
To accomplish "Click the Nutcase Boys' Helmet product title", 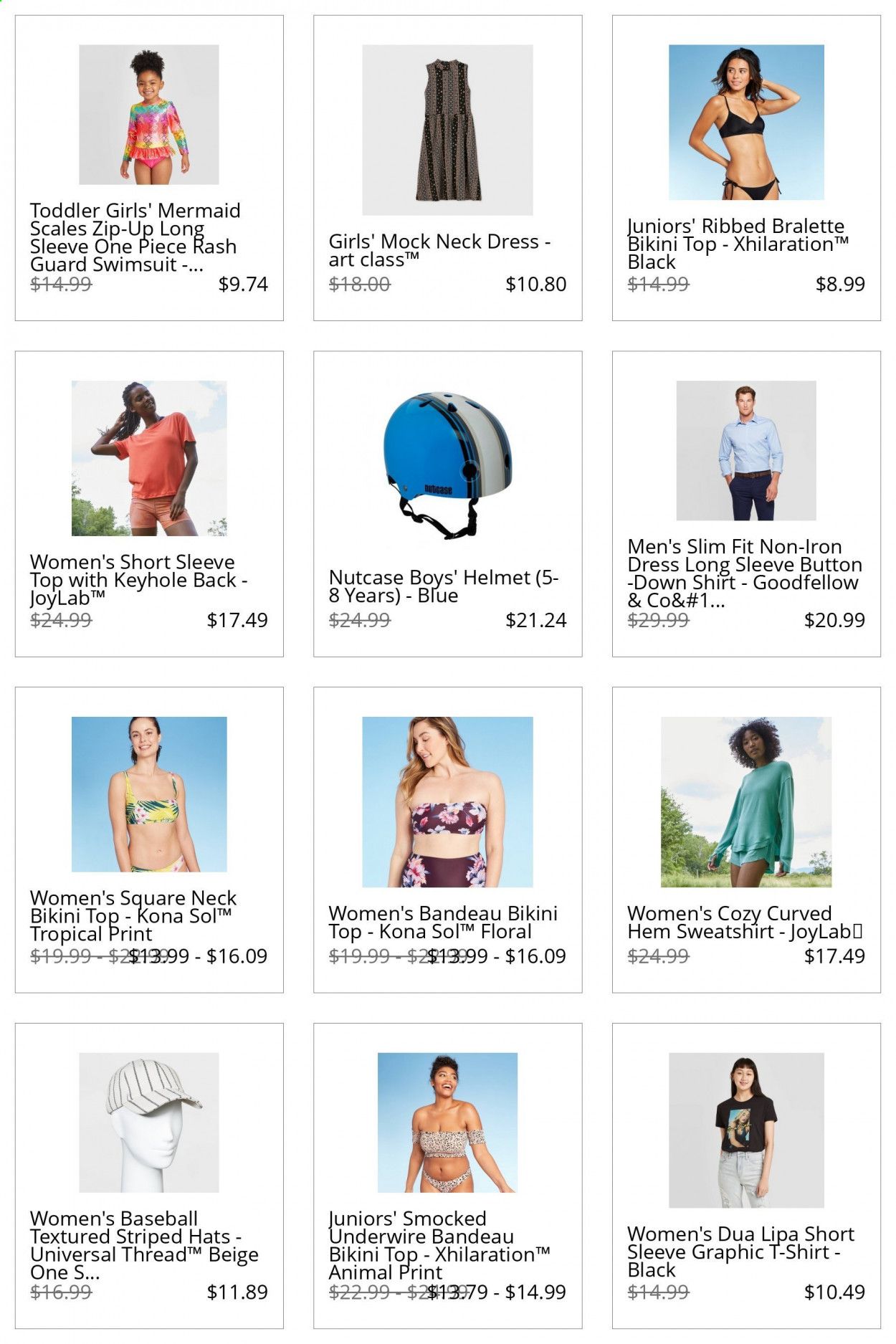I will [444, 586].
